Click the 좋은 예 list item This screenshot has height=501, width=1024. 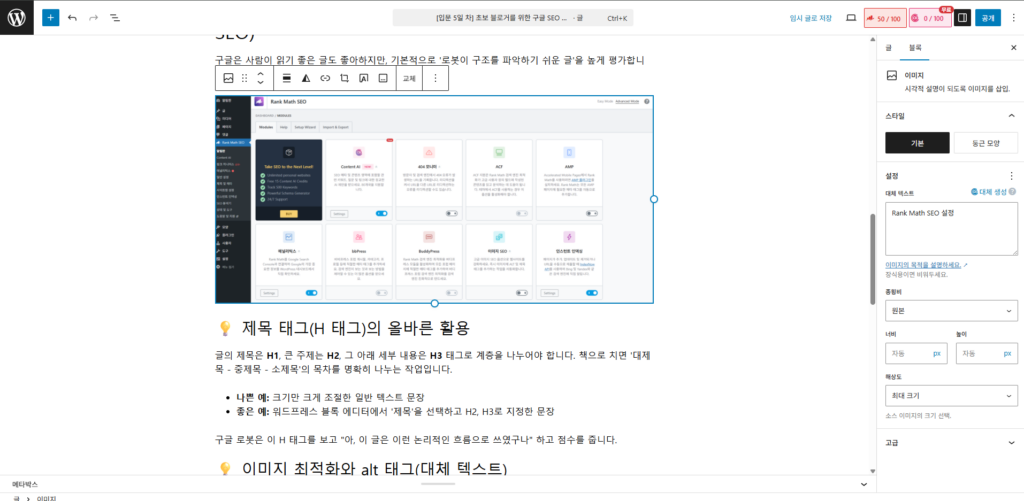point(395,412)
